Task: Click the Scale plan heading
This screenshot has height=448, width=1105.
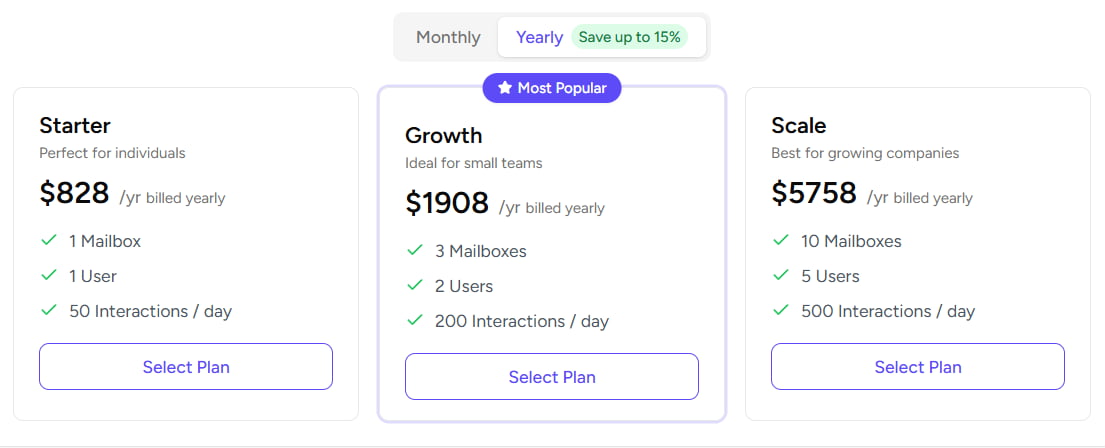Action: [798, 125]
